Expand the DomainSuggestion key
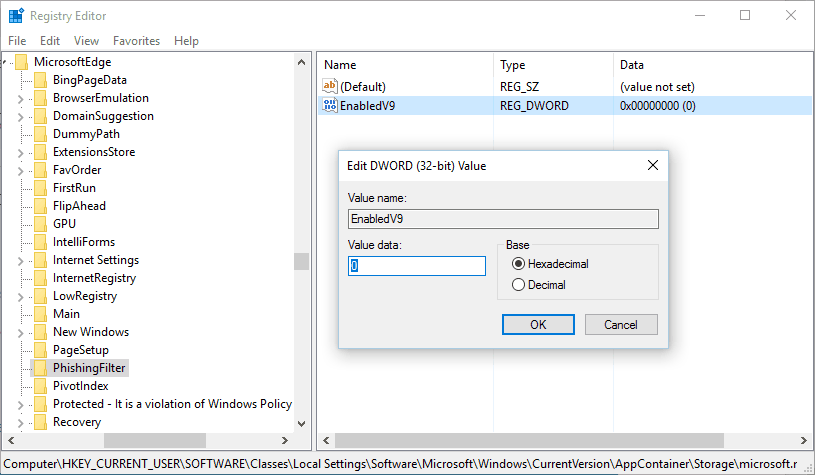This screenshot has width=815, height=475. 21,117
